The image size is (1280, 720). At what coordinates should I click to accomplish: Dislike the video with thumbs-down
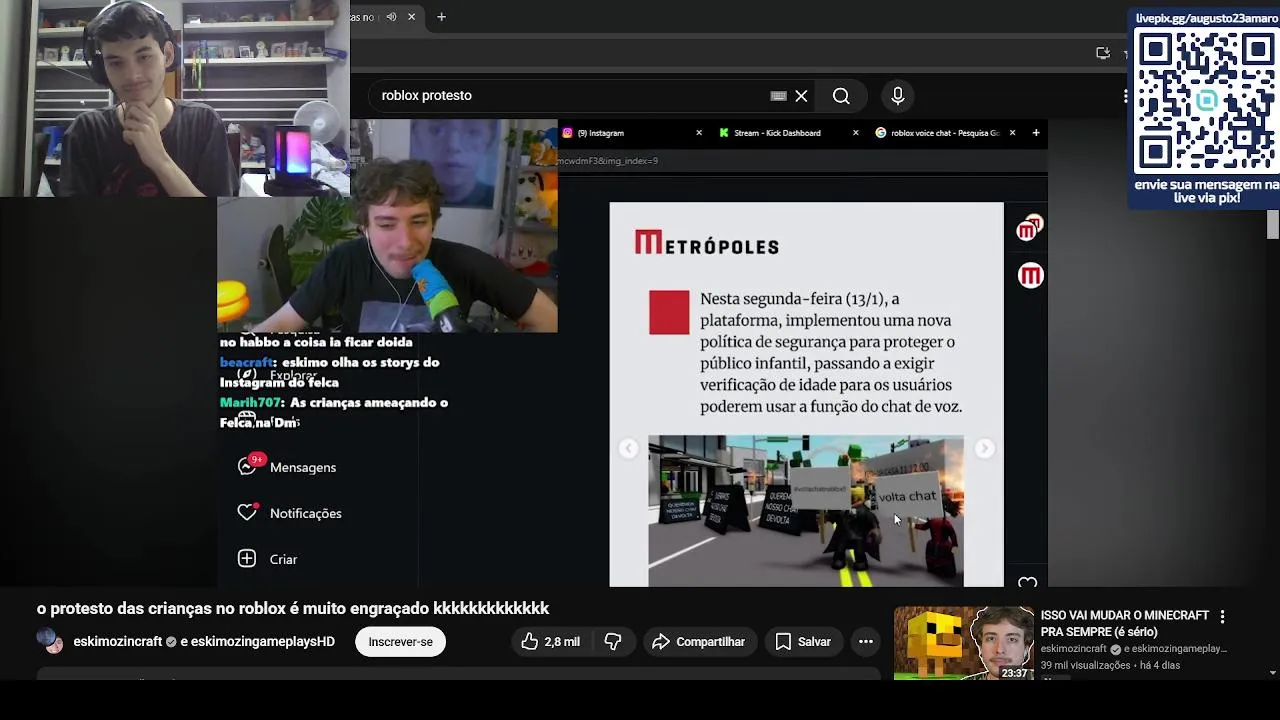point(614,642)
